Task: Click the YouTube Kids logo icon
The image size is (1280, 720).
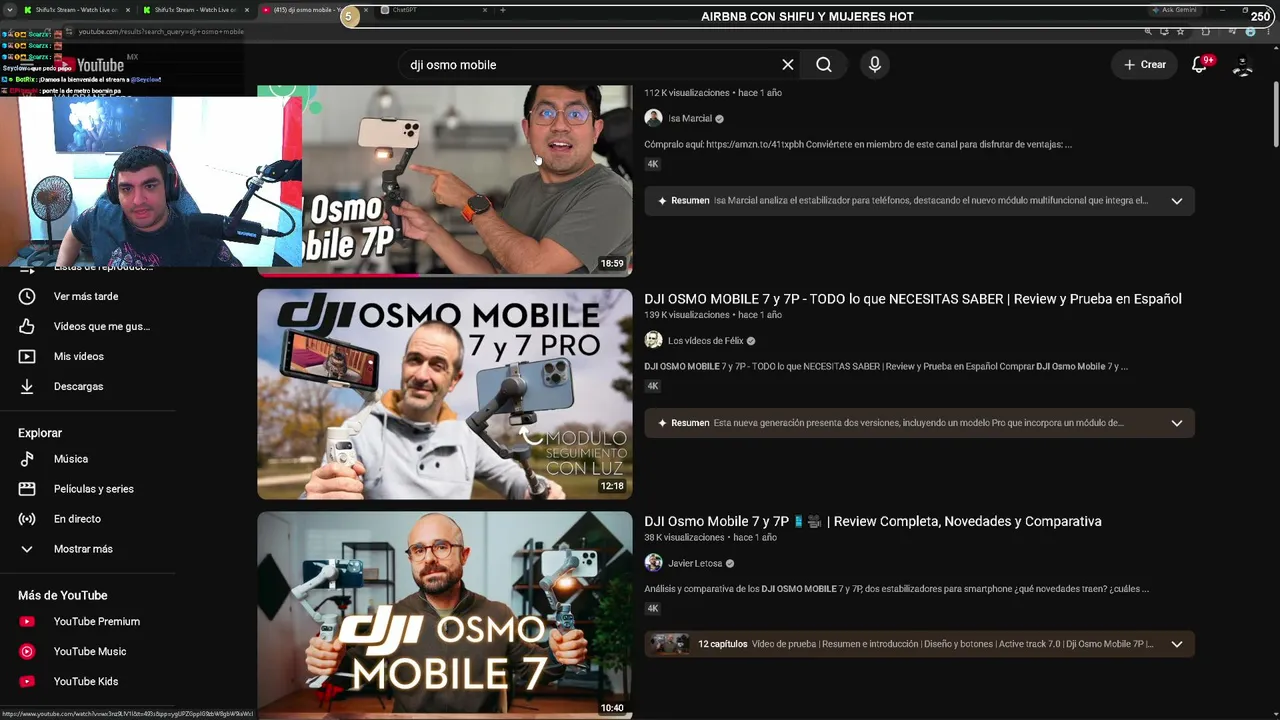Action: pos(27,682)
